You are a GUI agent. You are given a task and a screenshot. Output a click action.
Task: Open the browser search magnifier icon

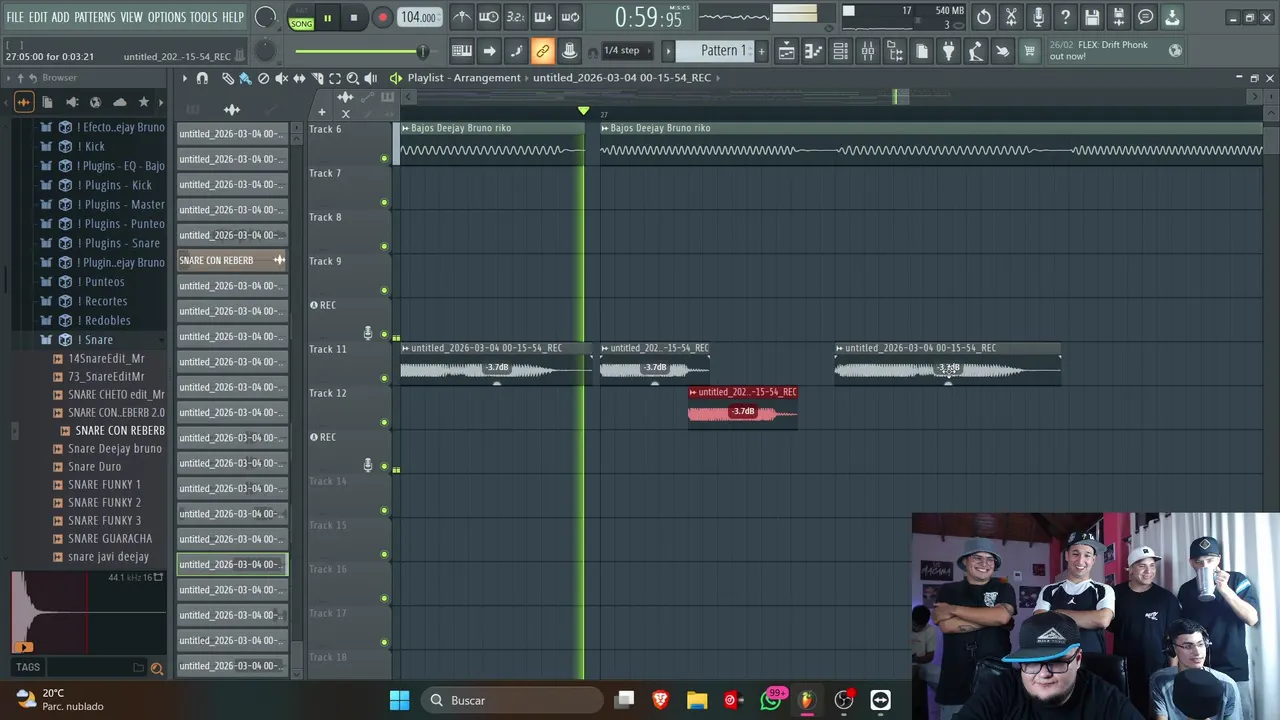pyautogui.click(x=156, y=668)
